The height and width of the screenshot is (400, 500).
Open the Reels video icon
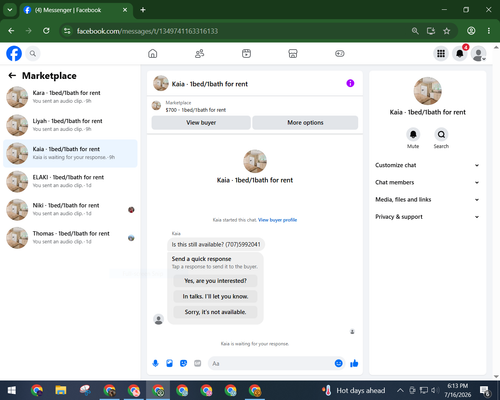pos(246,53)
